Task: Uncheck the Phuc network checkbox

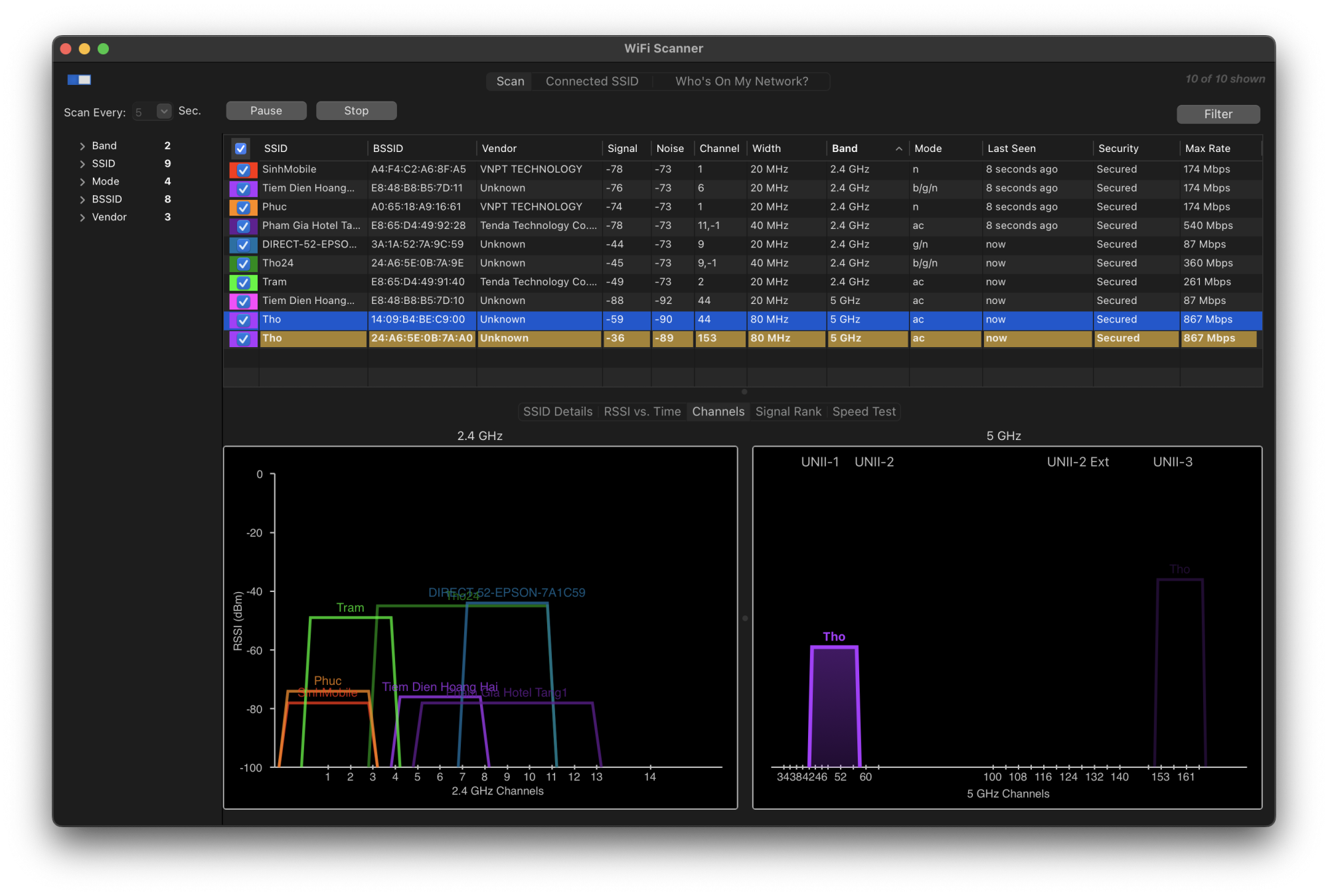Action: 244,207
